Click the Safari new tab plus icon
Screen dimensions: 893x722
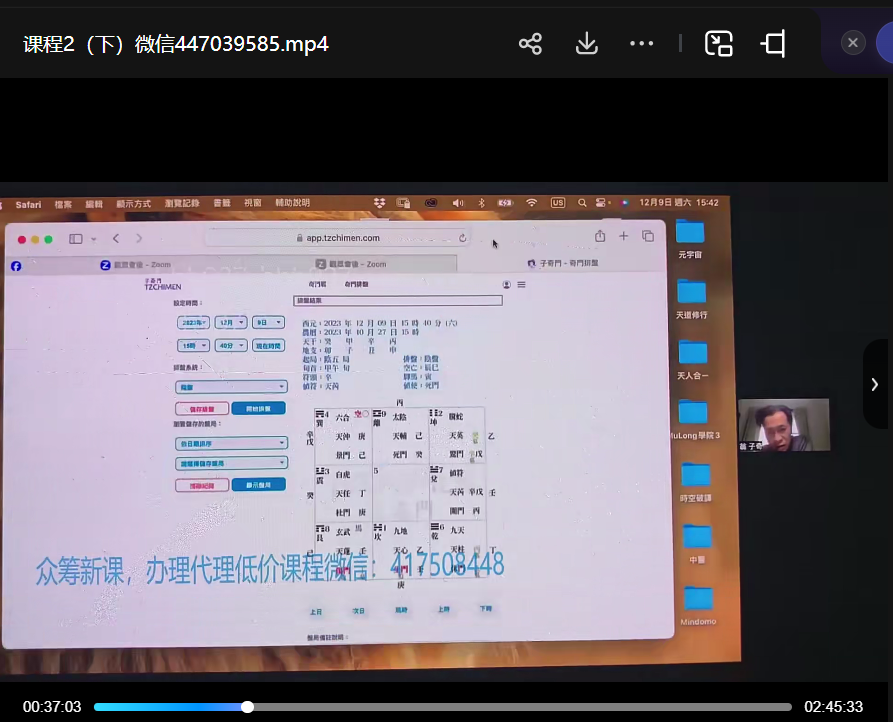623,236
